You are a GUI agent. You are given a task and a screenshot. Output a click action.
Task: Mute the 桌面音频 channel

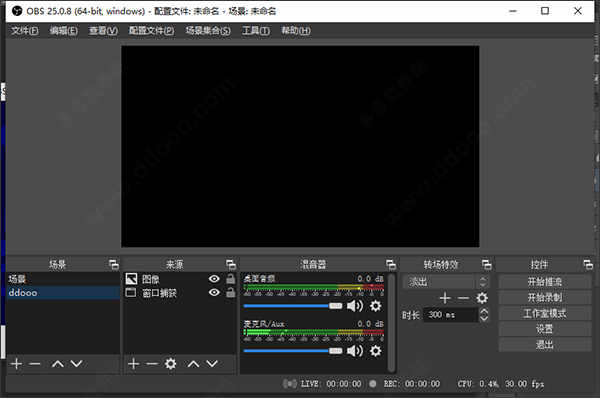355,306
